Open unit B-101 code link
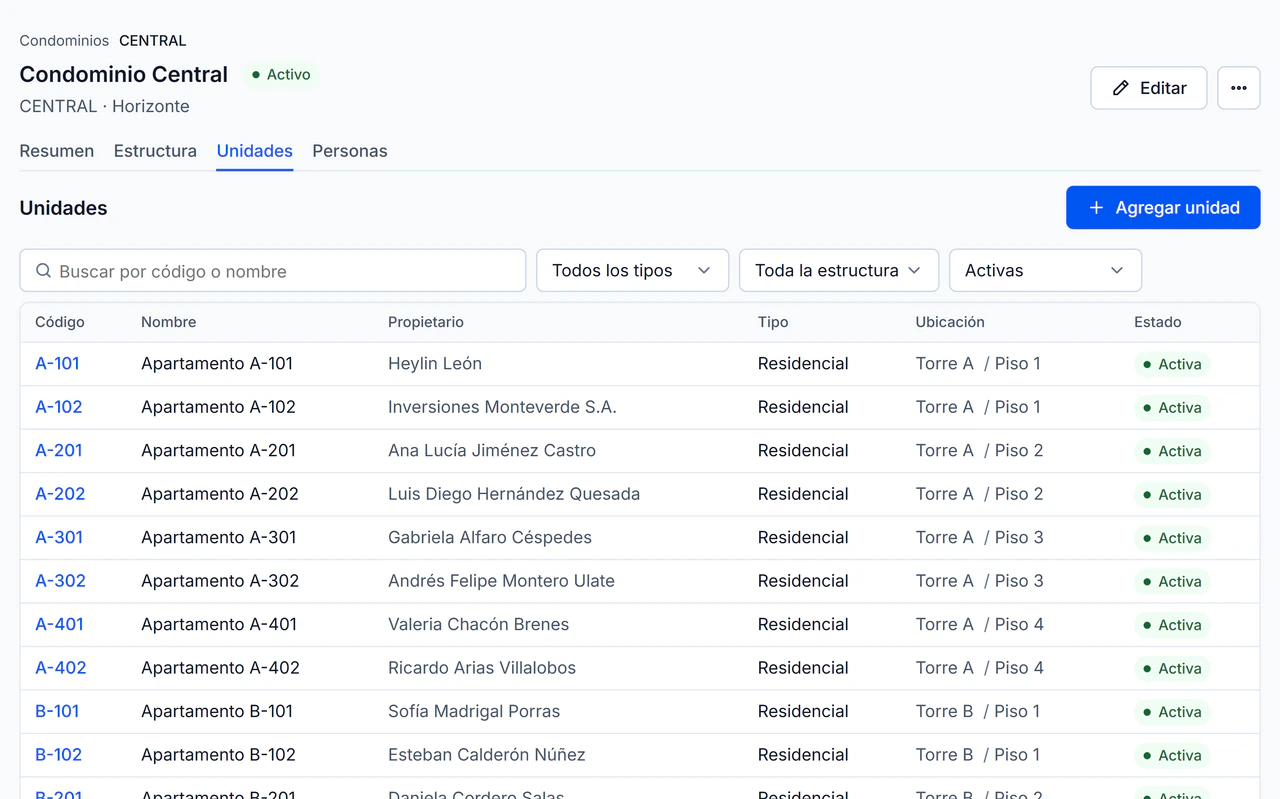This screenshot has width=1280, height=799. click(x=57, y=711)
